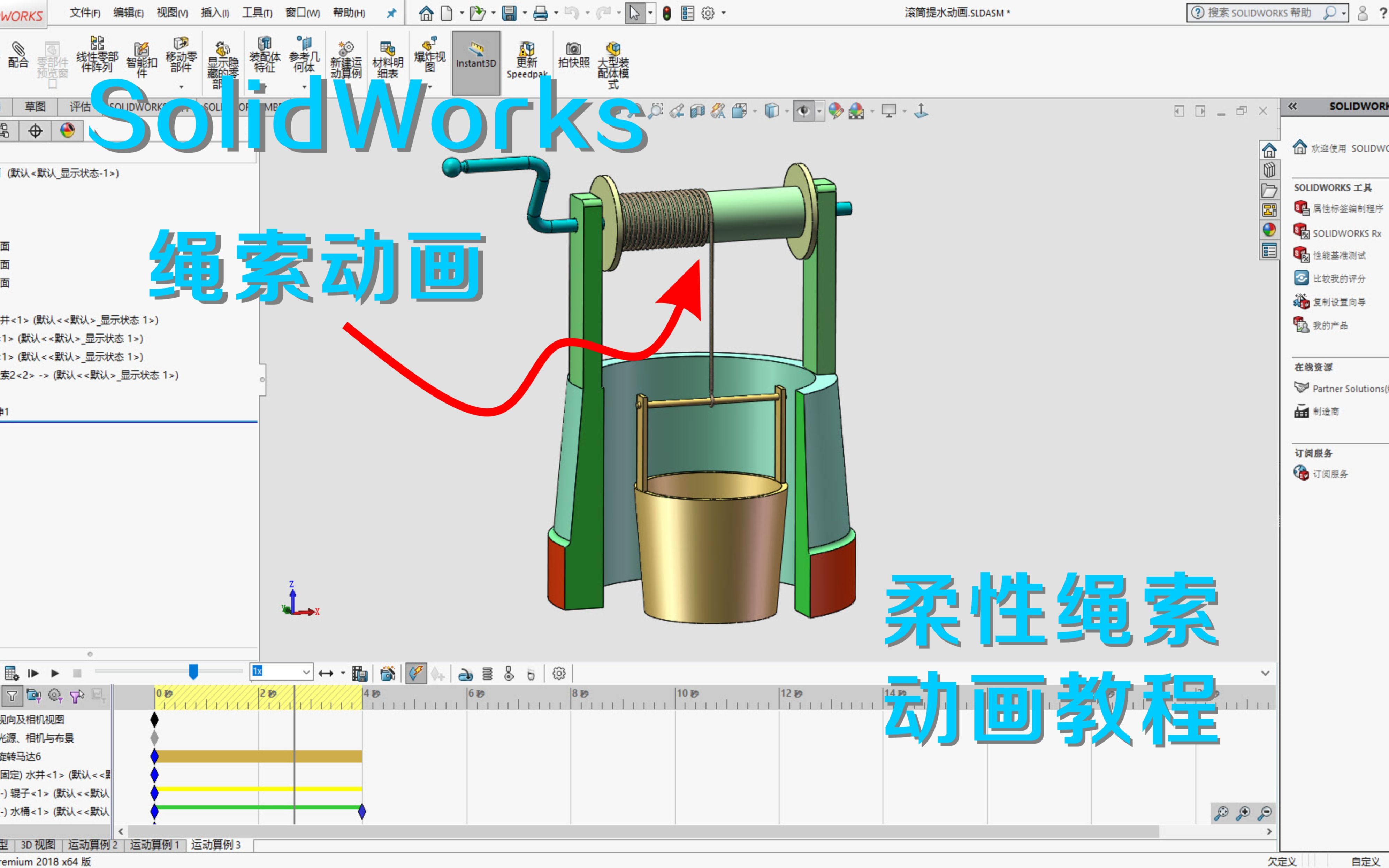Open Appearances color ball tab in task pane

[1269, 230]
